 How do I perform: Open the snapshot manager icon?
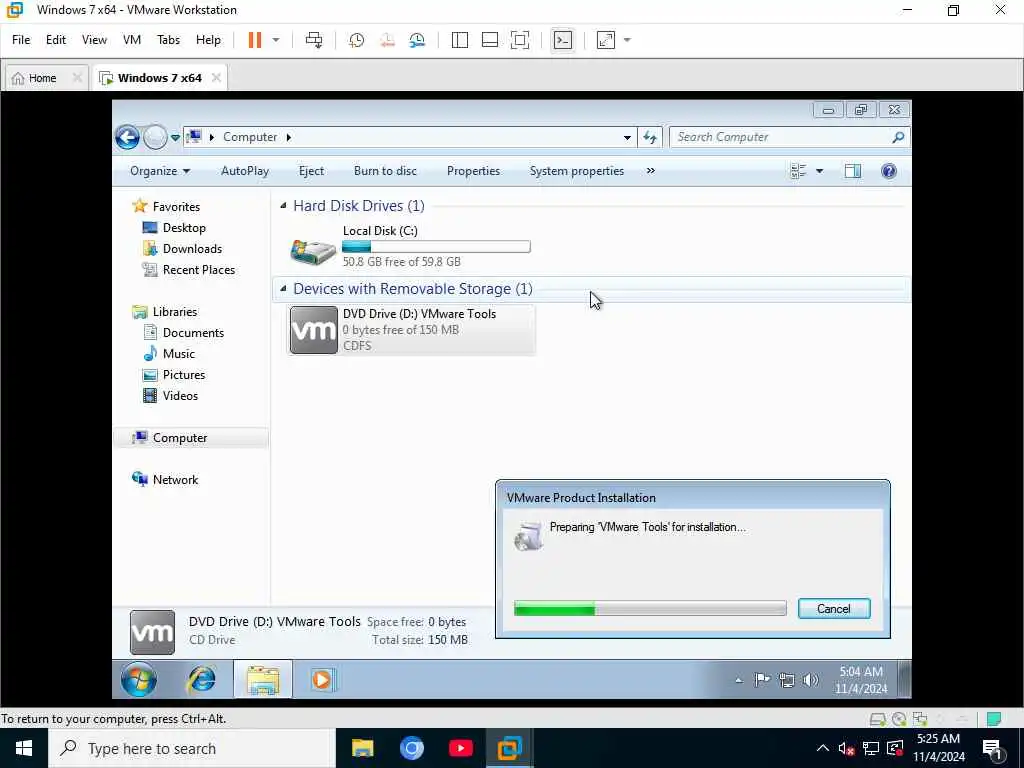[x=417, y=40]
